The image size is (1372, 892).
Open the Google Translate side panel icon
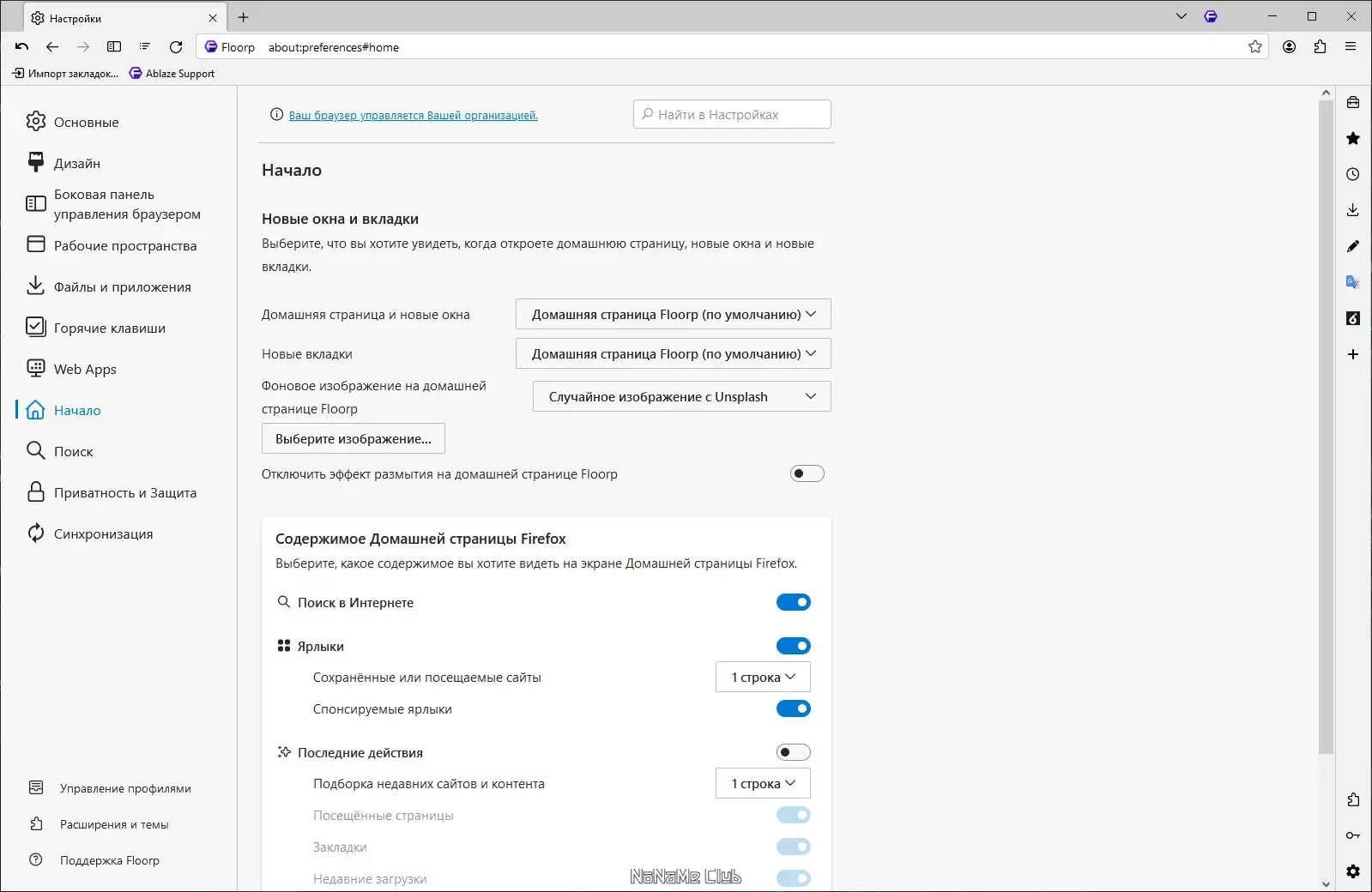click(1353, 282)
